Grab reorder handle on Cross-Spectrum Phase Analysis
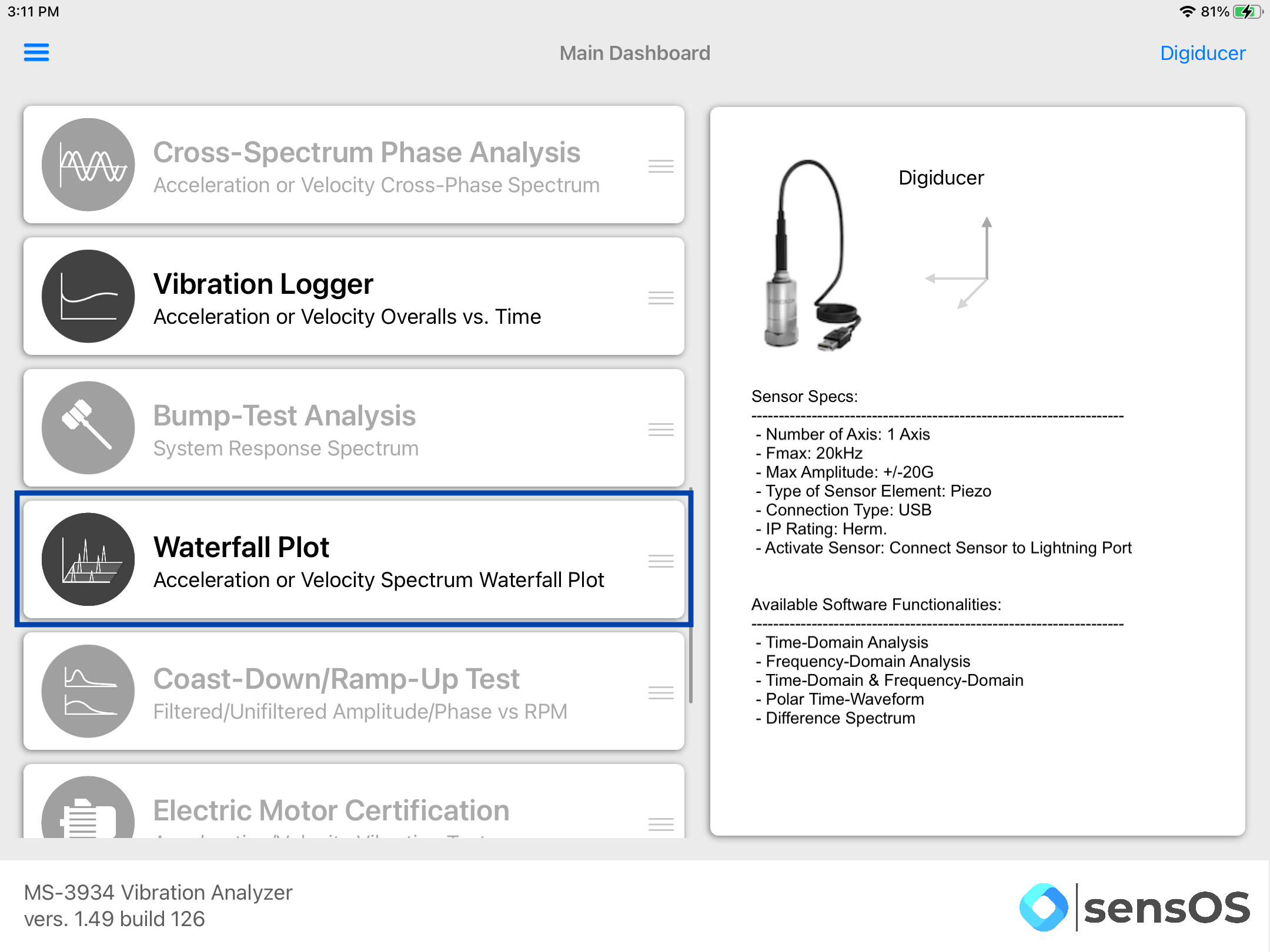 pyautogui.click(x=661, y=166)
